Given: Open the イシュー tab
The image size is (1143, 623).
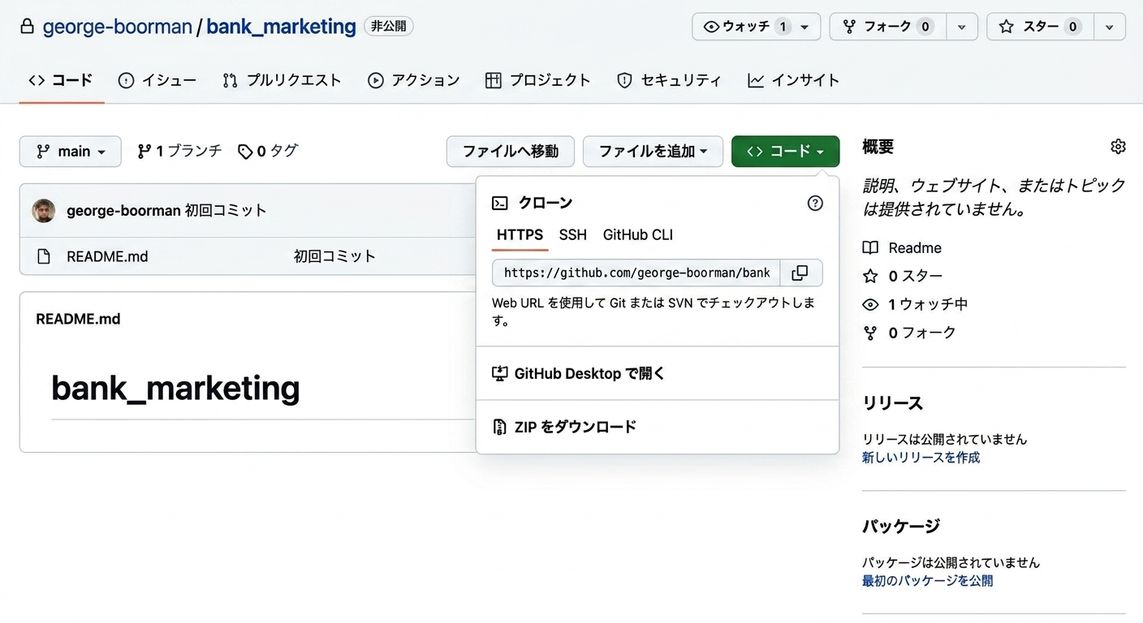Looking at the screenshot, I should point(157,80).
